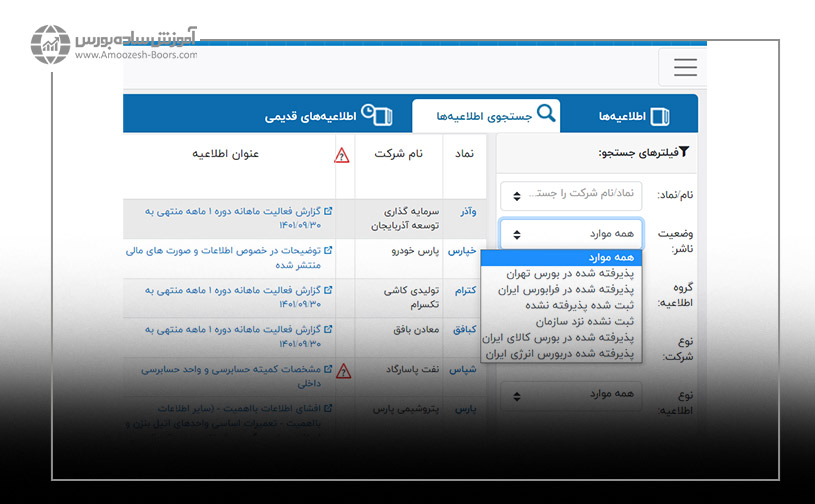Open the hamburger menu at top right
The height and width of the screenshot is (504, 815).
tap(684, 67)
